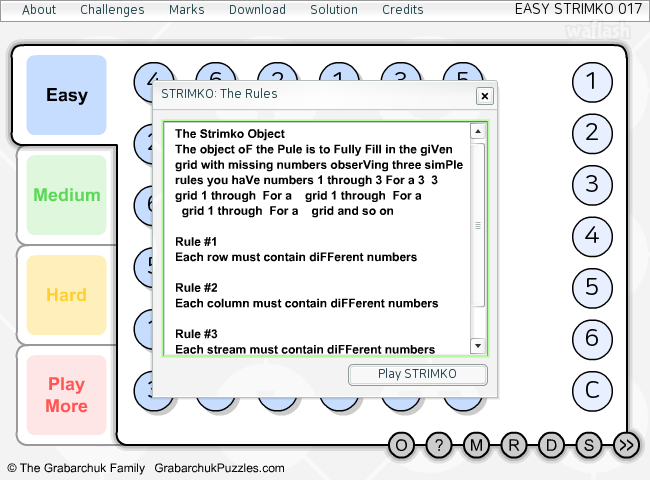Click the round O button at bottom

pyautogui.click(x=401, y=445)
